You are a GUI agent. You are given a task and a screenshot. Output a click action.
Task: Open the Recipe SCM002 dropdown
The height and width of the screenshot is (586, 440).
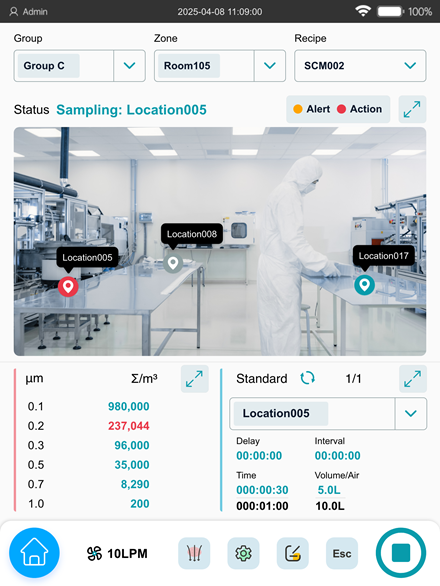coord(360,66)
